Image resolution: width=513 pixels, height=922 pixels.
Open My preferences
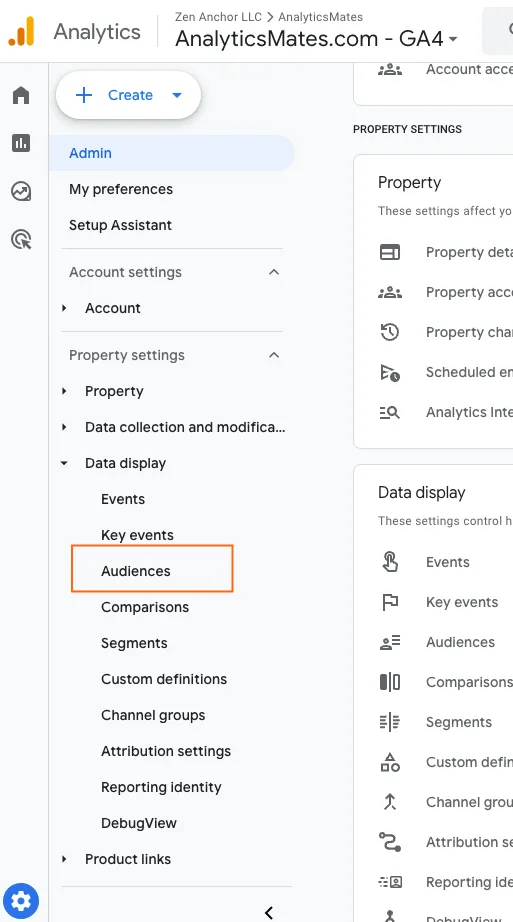click(x=121, y=189)
